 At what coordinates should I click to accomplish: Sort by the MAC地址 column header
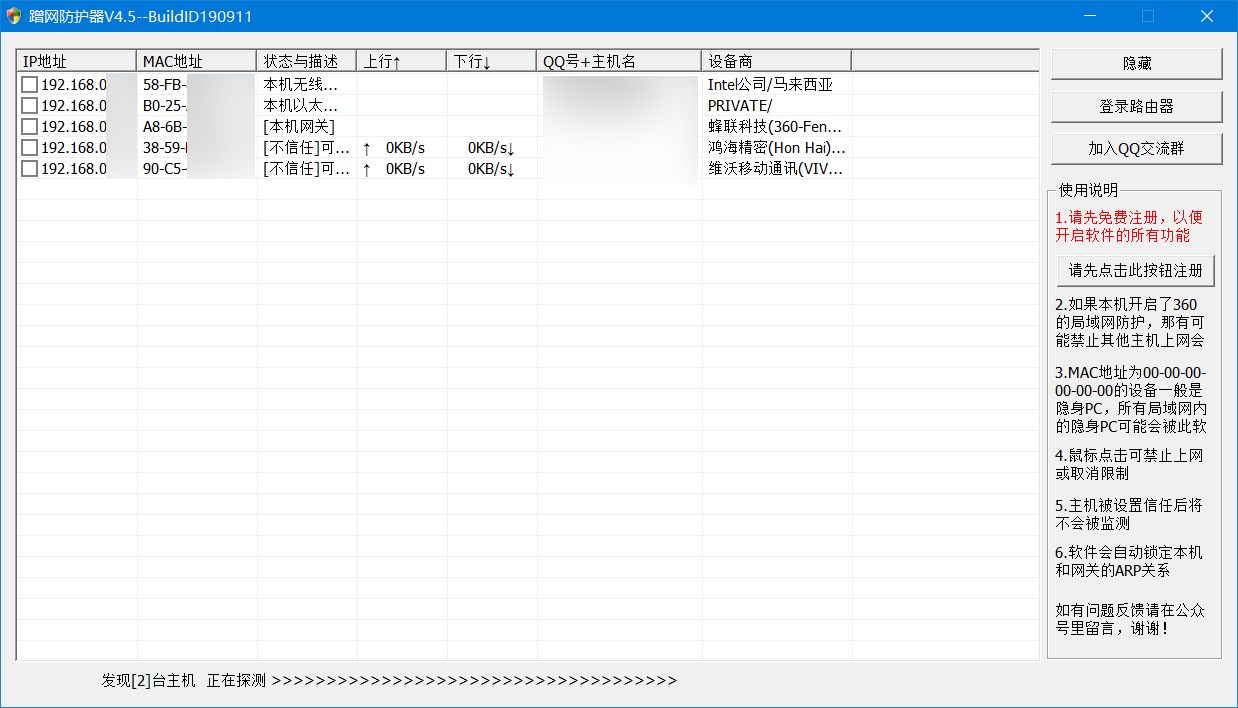[x=196, y=61]
